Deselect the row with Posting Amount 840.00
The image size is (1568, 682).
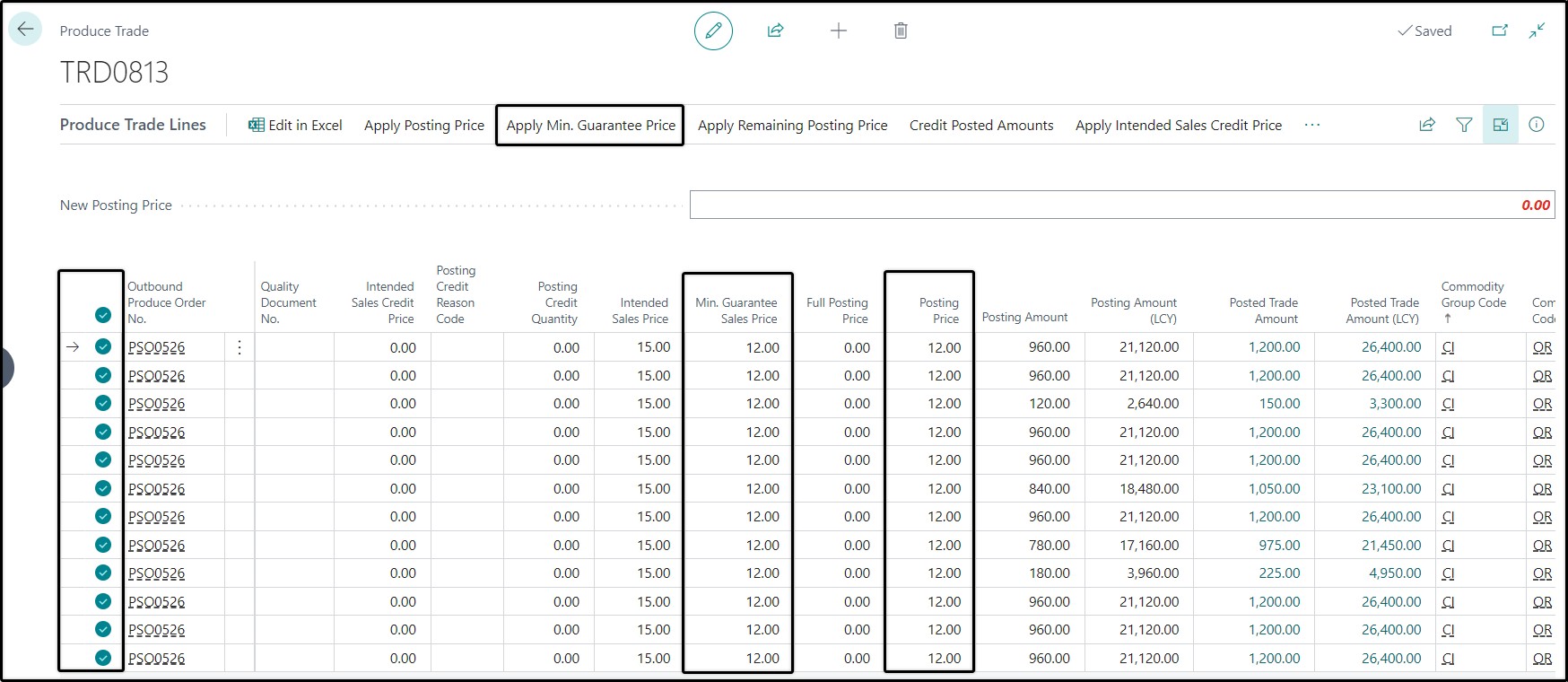click(x=103, y=488)
